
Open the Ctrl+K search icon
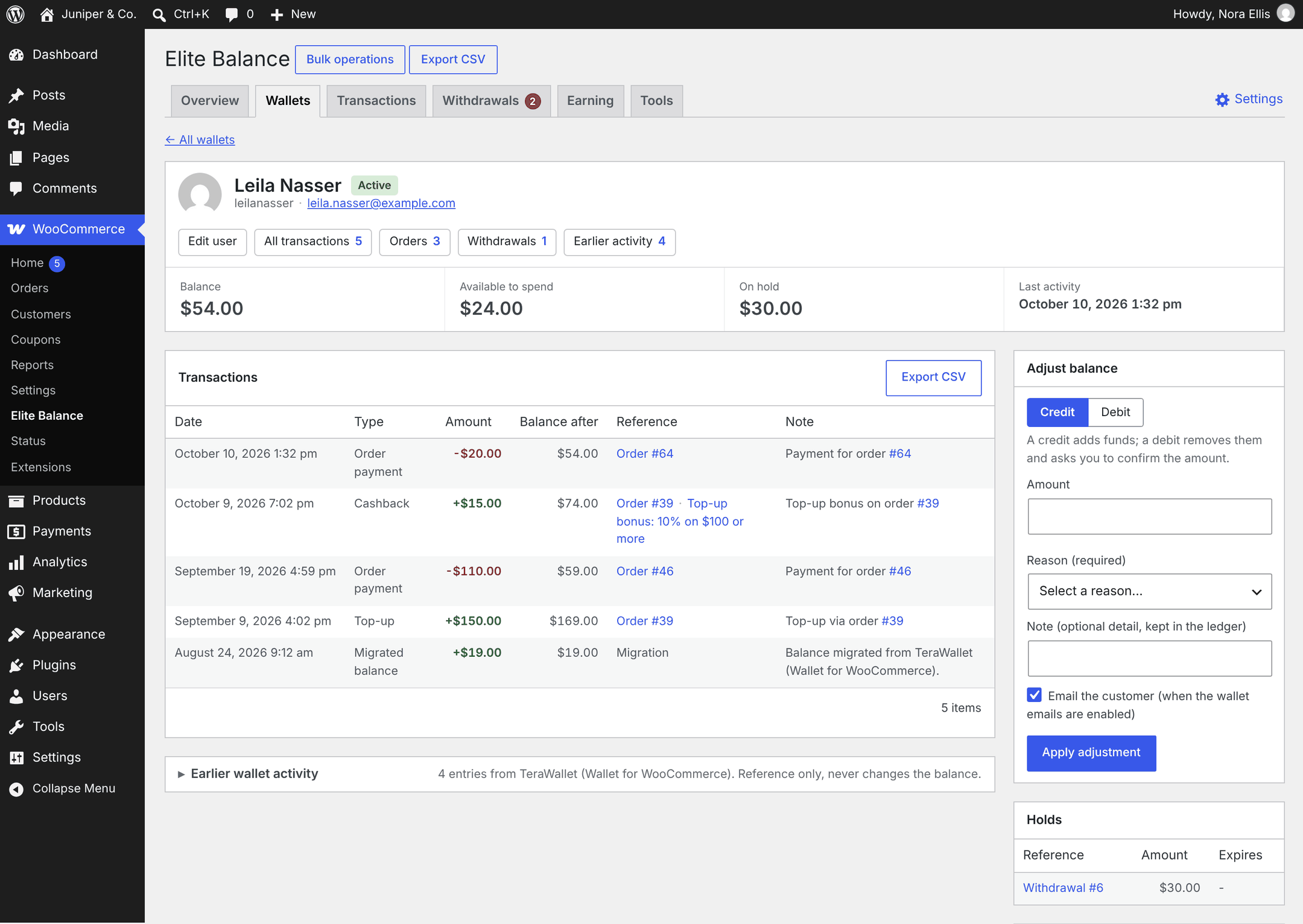159,14
